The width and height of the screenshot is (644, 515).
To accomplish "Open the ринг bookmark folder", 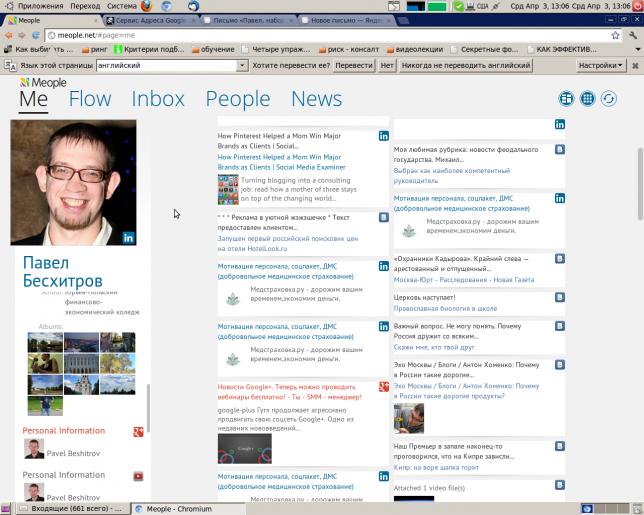I will pyautogui.click(x=94, y=49).
